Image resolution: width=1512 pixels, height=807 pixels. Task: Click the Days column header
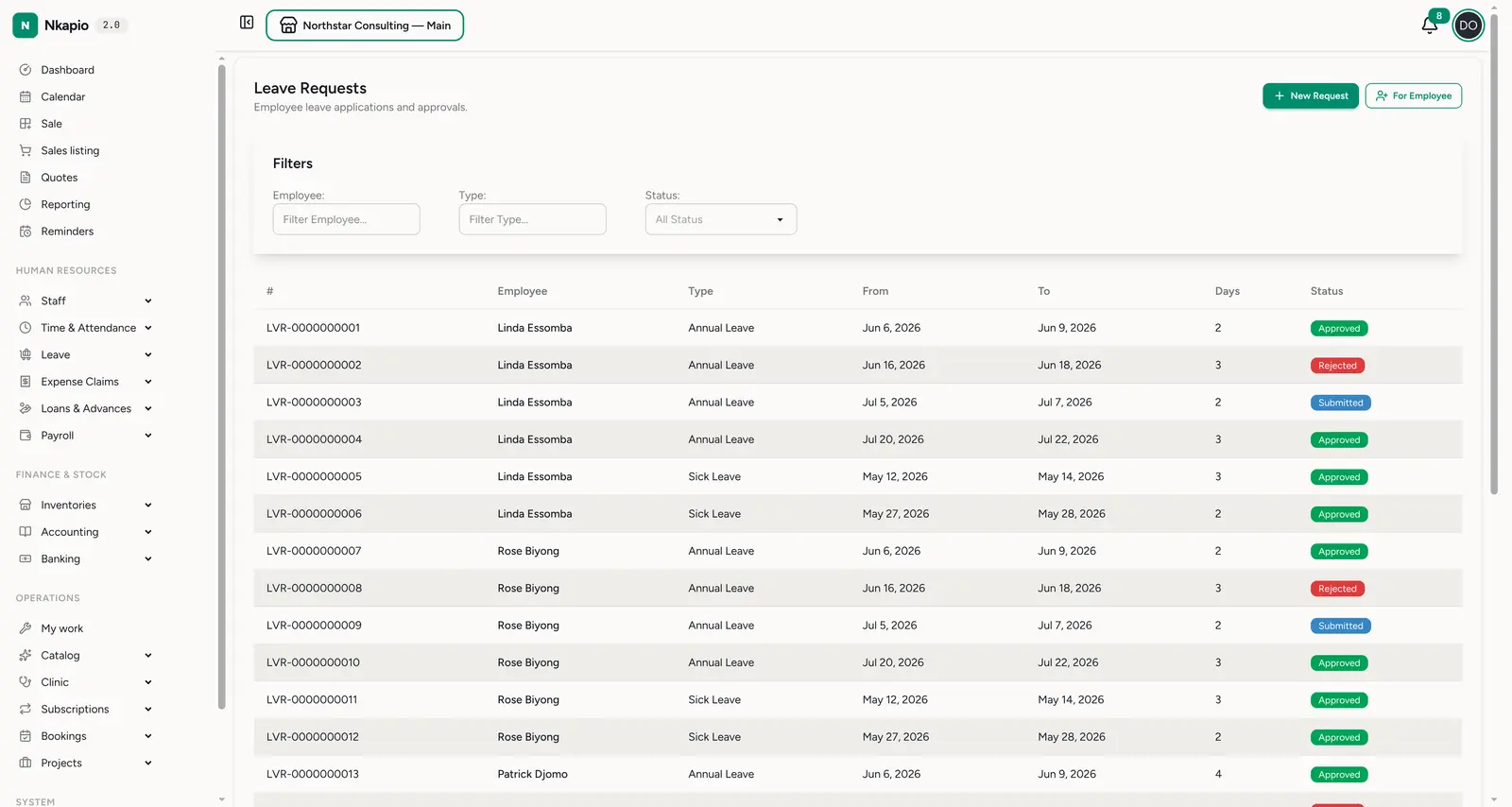click(1227, 291)
